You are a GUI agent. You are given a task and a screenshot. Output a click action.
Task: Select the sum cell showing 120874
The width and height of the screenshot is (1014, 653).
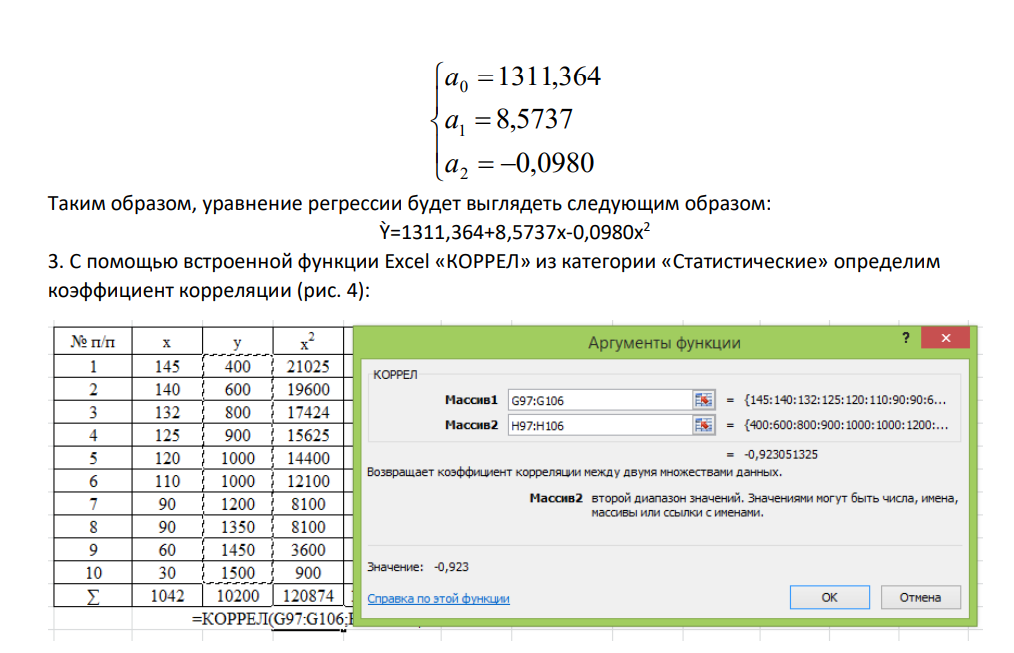(x=308, y=595)
